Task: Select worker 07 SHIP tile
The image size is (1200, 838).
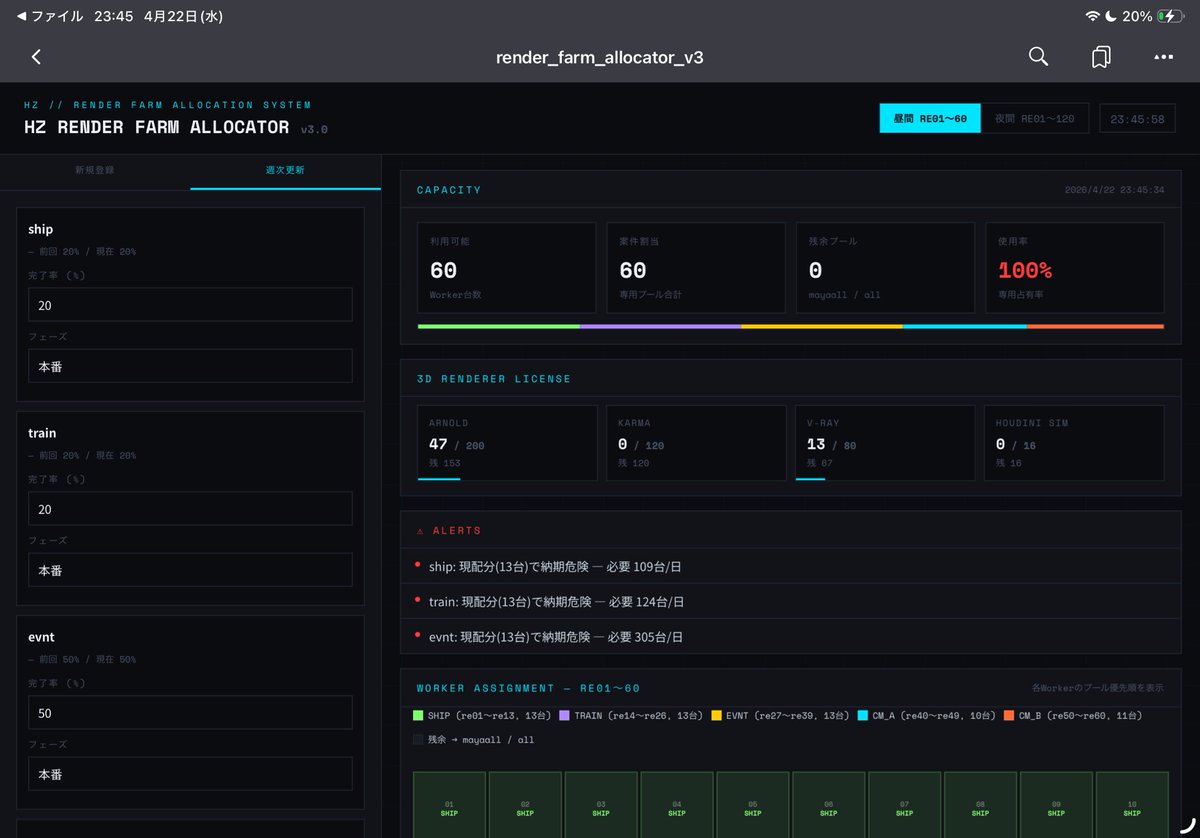Action: click(905, 805)
